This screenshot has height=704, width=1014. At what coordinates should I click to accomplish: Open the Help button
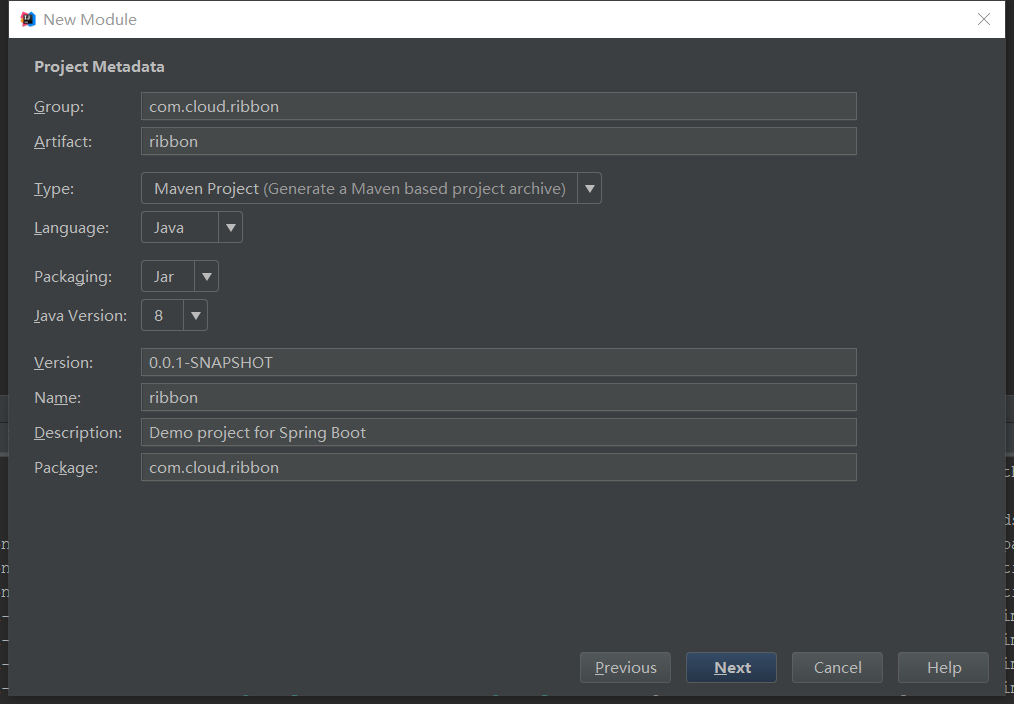click(944, 667)
